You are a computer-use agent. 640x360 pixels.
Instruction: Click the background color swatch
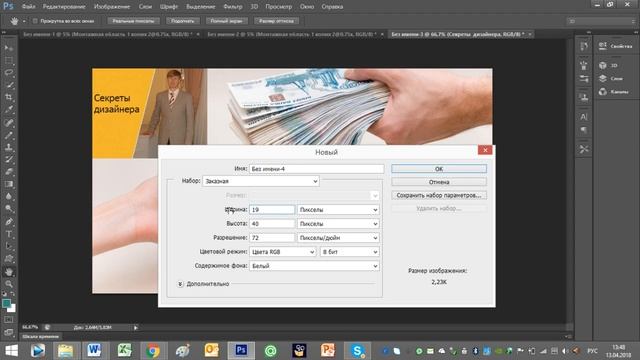(x=12, y=309)
